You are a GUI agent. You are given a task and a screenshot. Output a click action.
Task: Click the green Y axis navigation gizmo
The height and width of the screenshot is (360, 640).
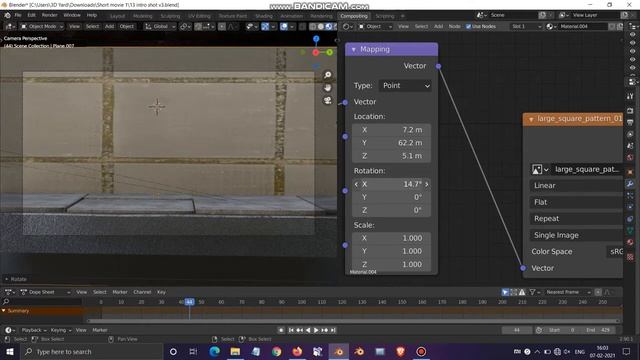click(x=329, y=52)
